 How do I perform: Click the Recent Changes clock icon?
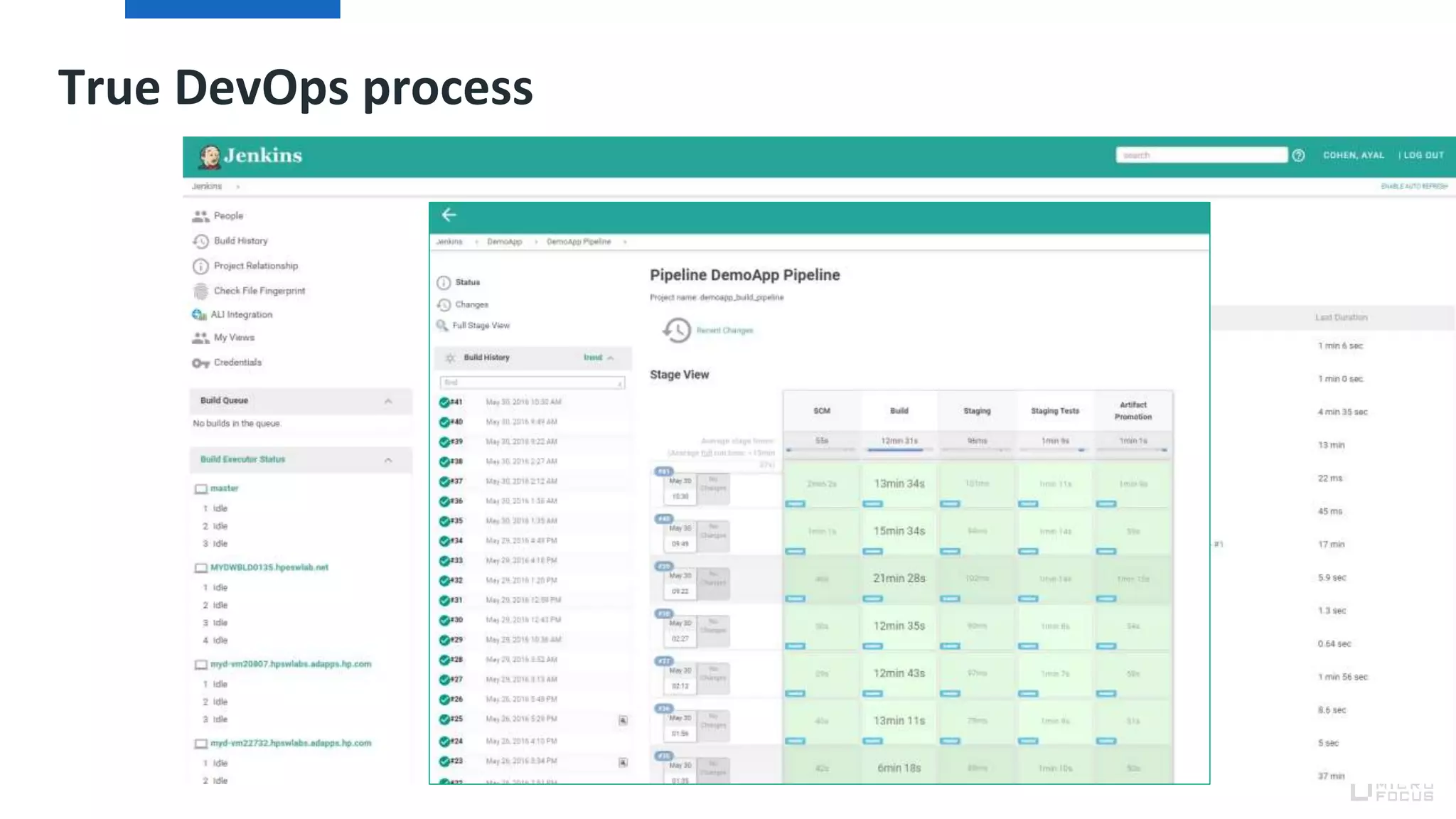(x=677, y=330)
